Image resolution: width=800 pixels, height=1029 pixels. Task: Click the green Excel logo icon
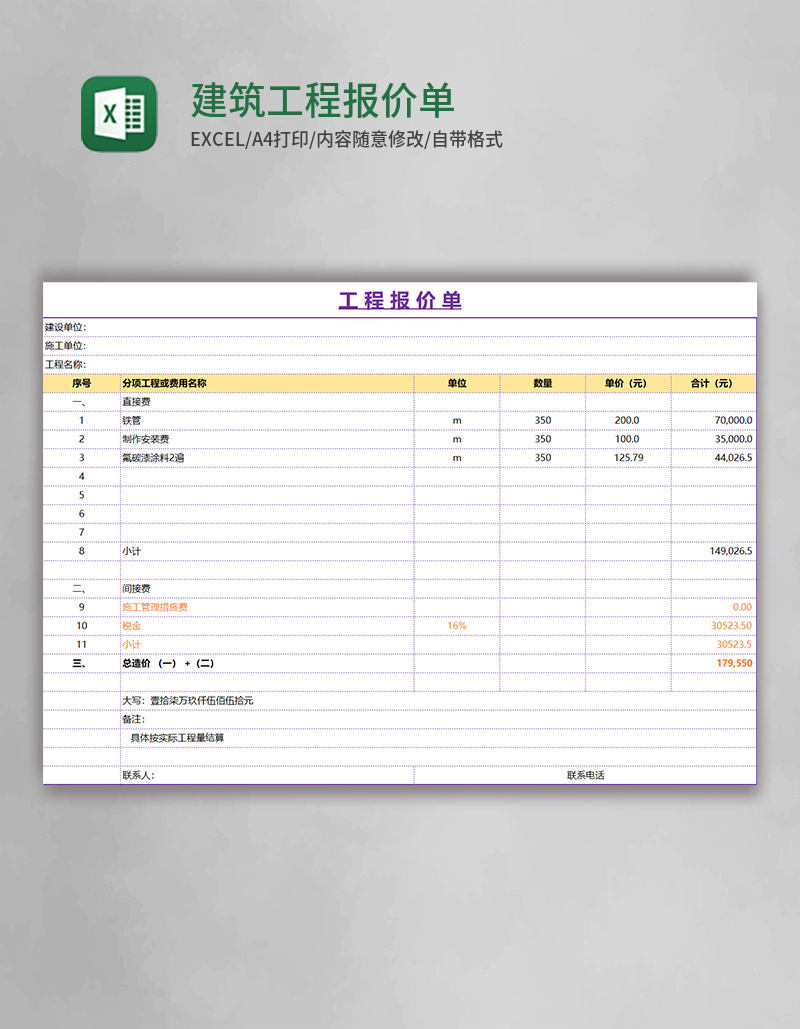click(118, 114)
